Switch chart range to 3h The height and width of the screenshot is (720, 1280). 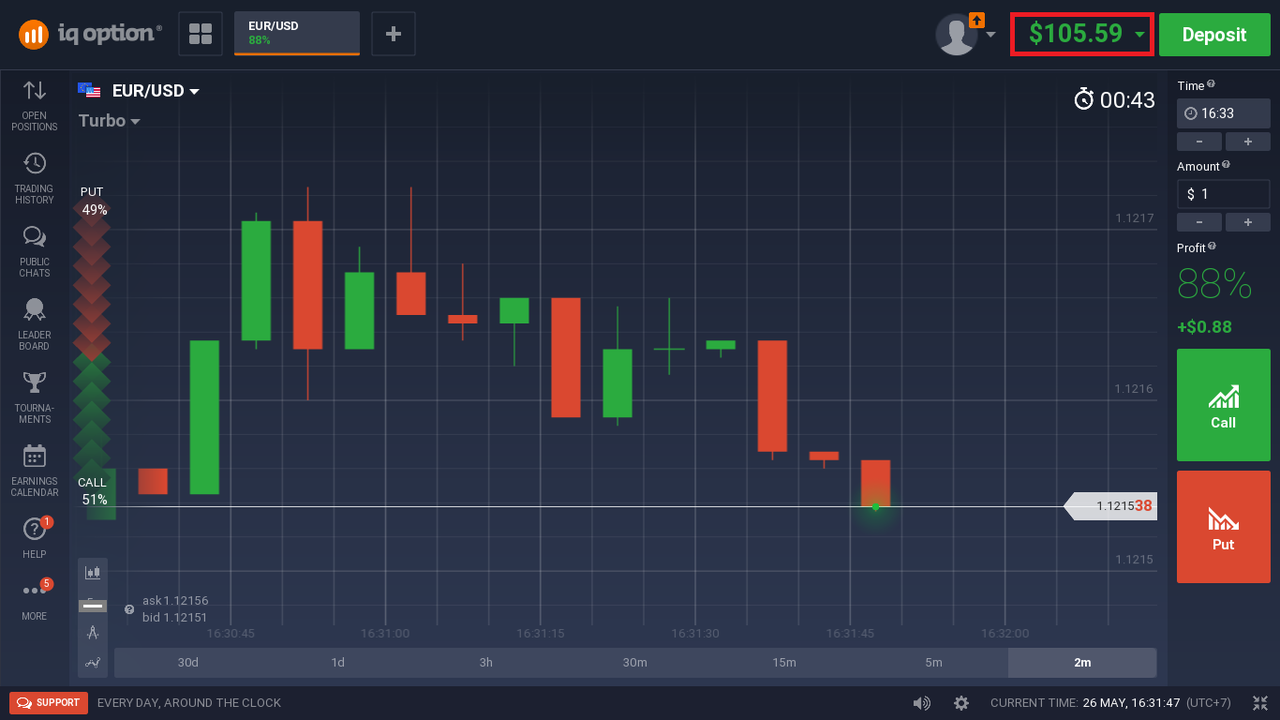(x=486, y=662)
